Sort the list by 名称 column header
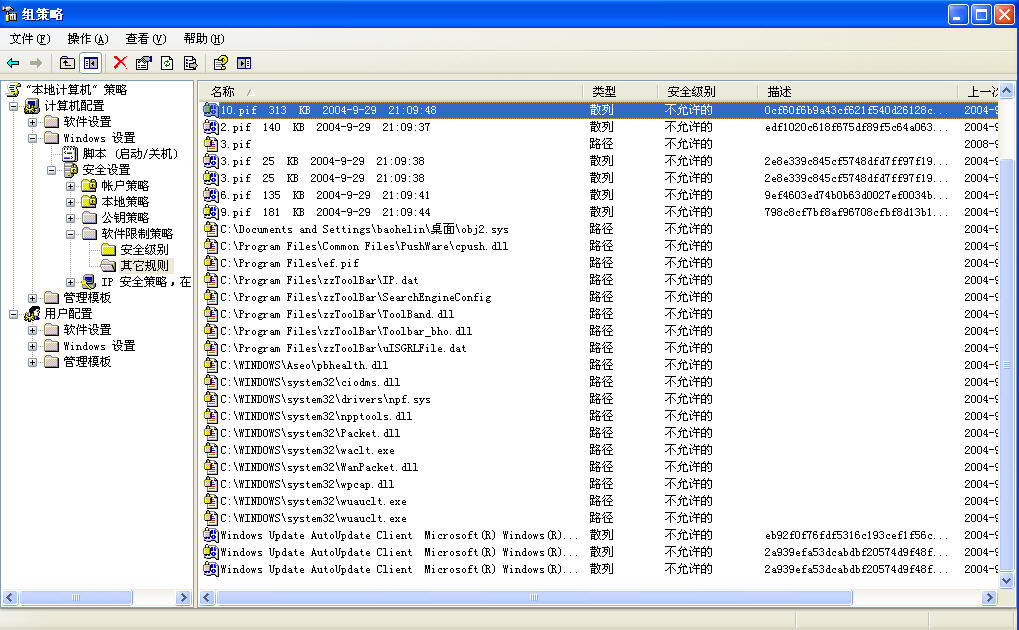The height and width of the screenshot is (630, 1019). pyautogui.click(x=390, y=91)
